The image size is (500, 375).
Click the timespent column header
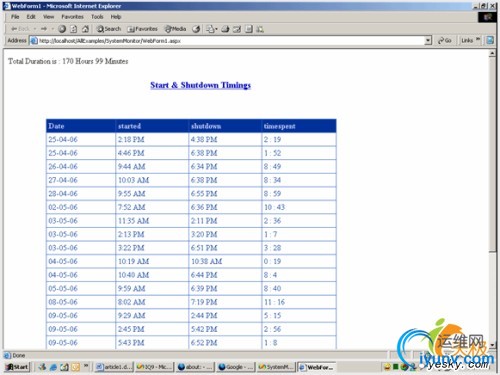click(299, 126)
